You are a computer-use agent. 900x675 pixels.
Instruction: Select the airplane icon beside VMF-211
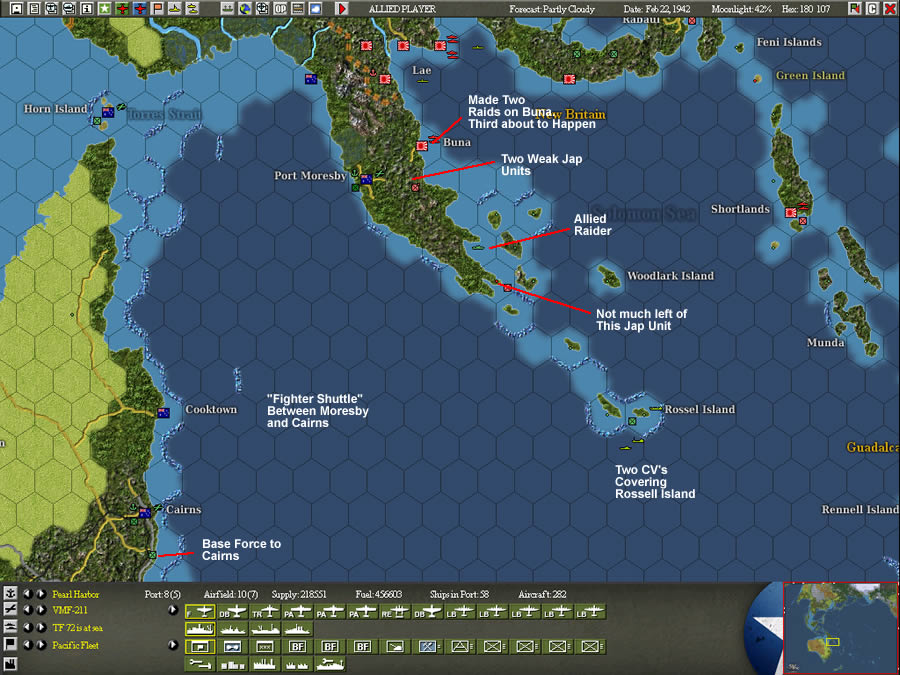10,610
